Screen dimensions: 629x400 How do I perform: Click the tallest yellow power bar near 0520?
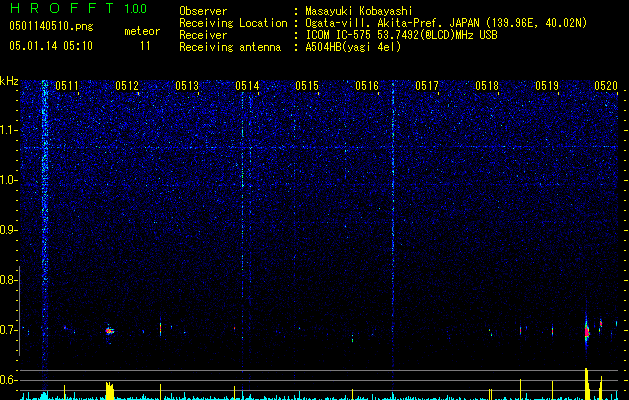pos(586,384)
